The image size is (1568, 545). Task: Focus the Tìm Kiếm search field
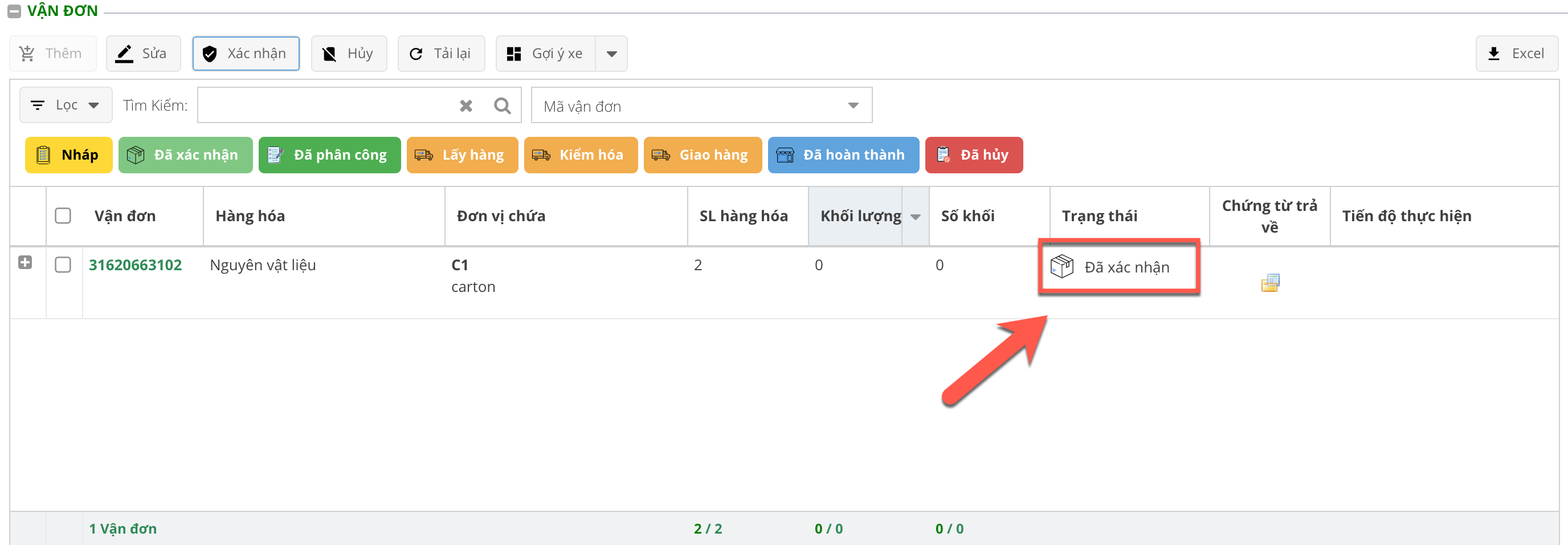(x=326, y=106)
